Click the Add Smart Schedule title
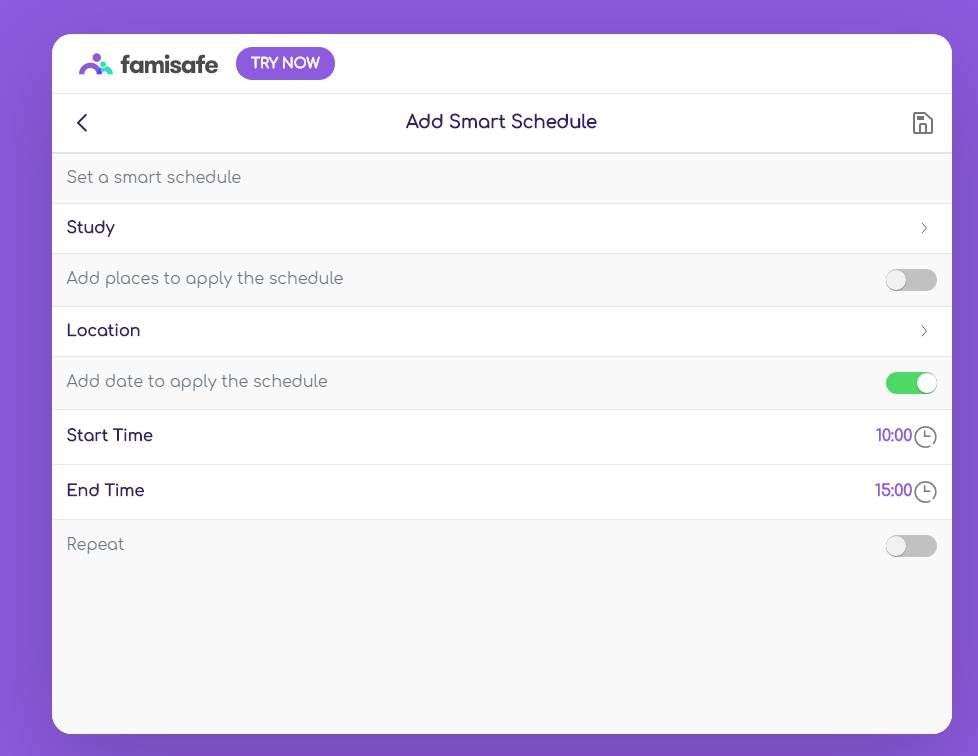Image resolution: width=978 pixels, height=756 pixels. click(x=501, y=122)
